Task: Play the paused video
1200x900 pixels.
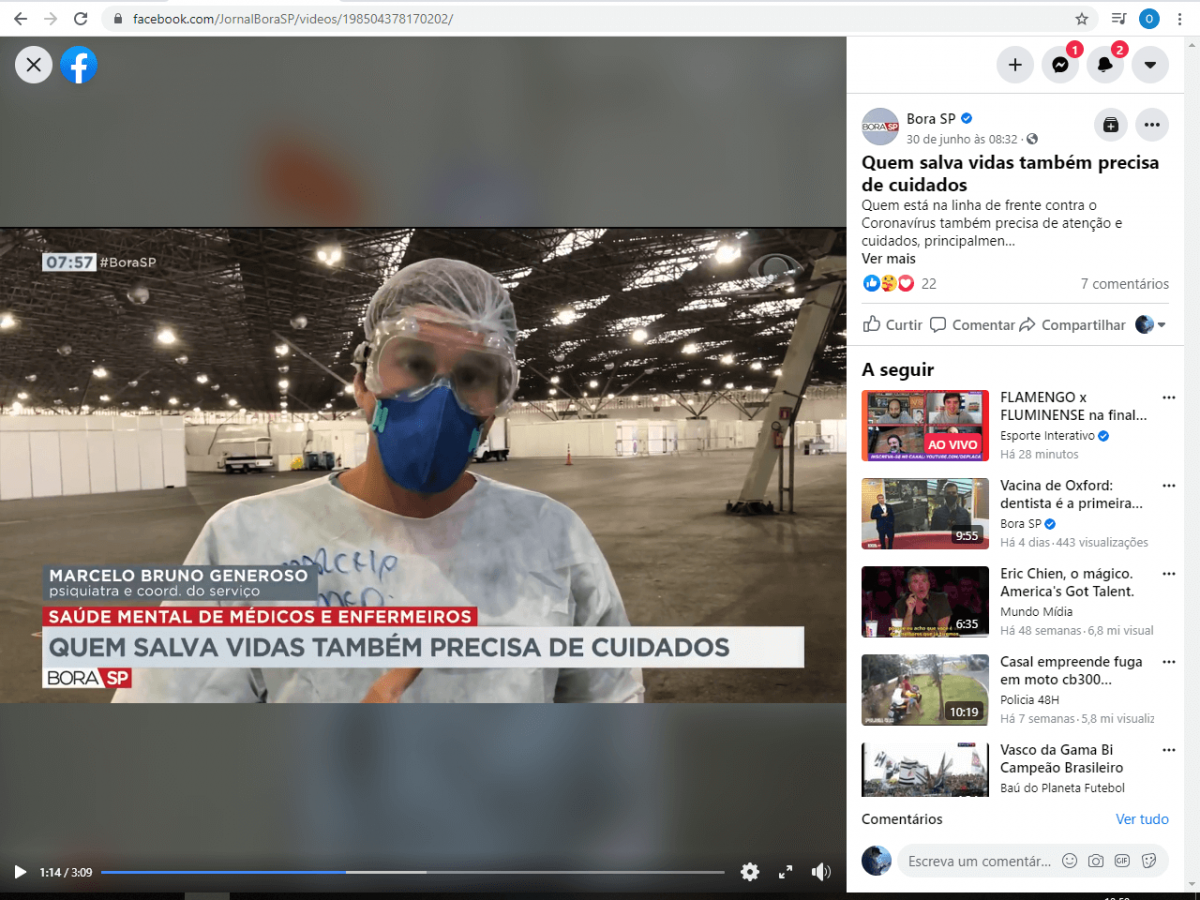Action: [x=20, y=872]
